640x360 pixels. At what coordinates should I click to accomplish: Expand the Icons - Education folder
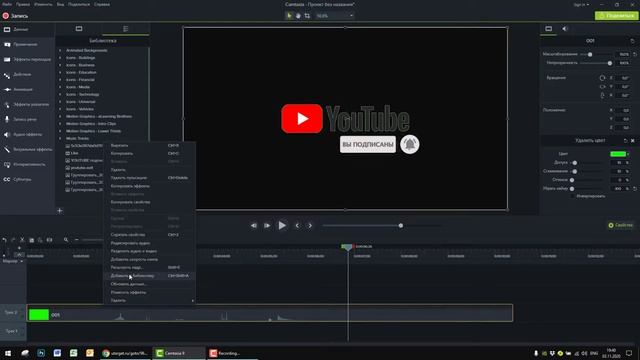(x=60, y=72)
